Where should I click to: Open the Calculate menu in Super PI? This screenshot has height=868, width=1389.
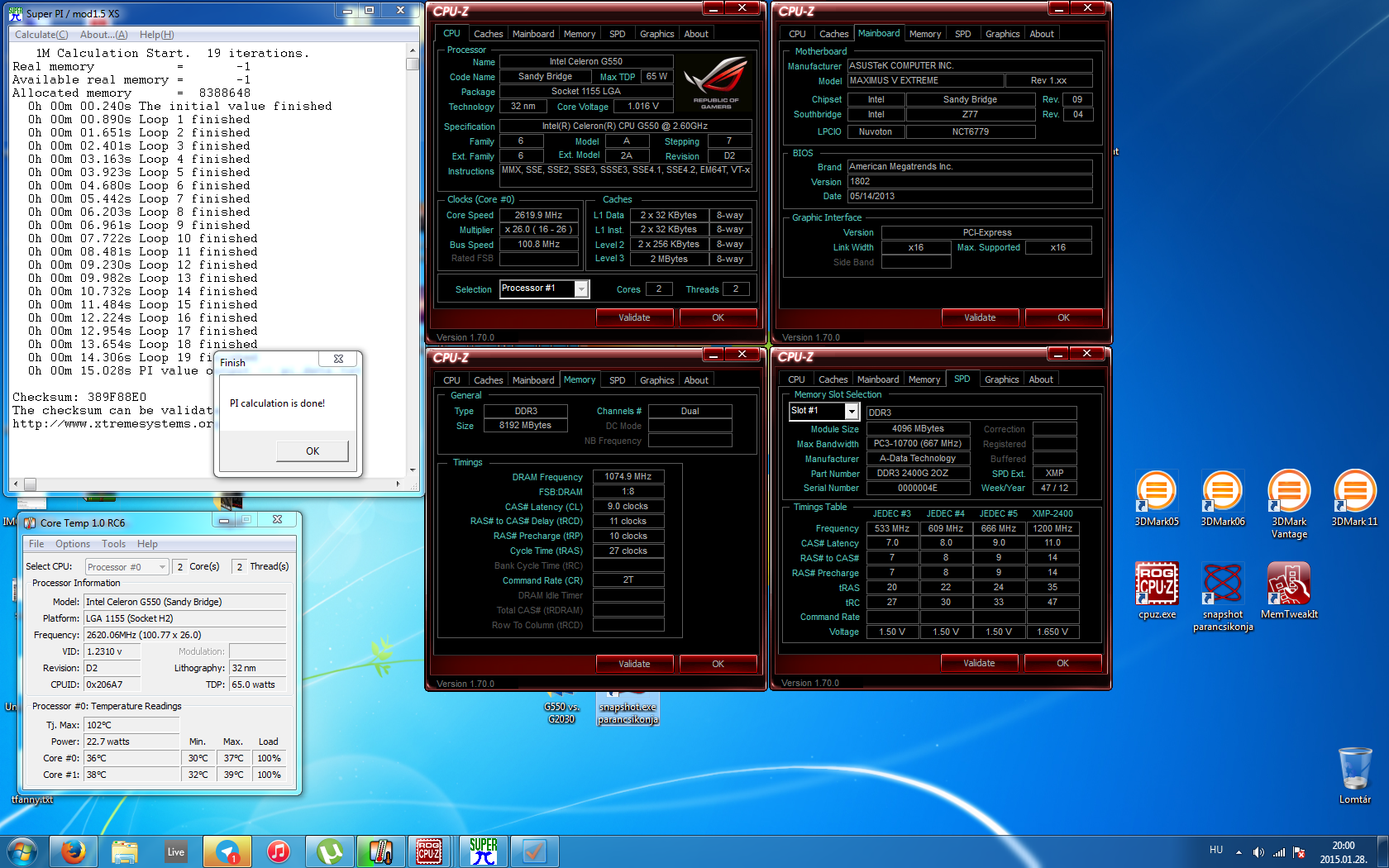point(41,35)
